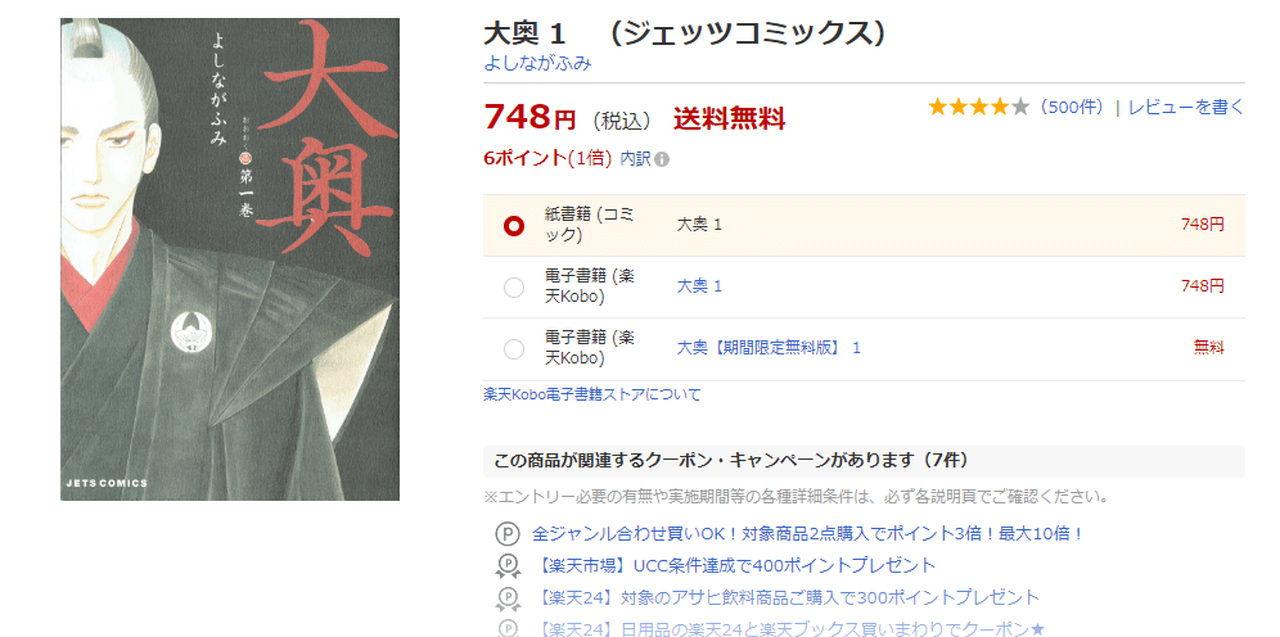Open 楽天Kobo電子書籍ストアについて link
The image size is (1280, 637).
click(x=592, y=394)
